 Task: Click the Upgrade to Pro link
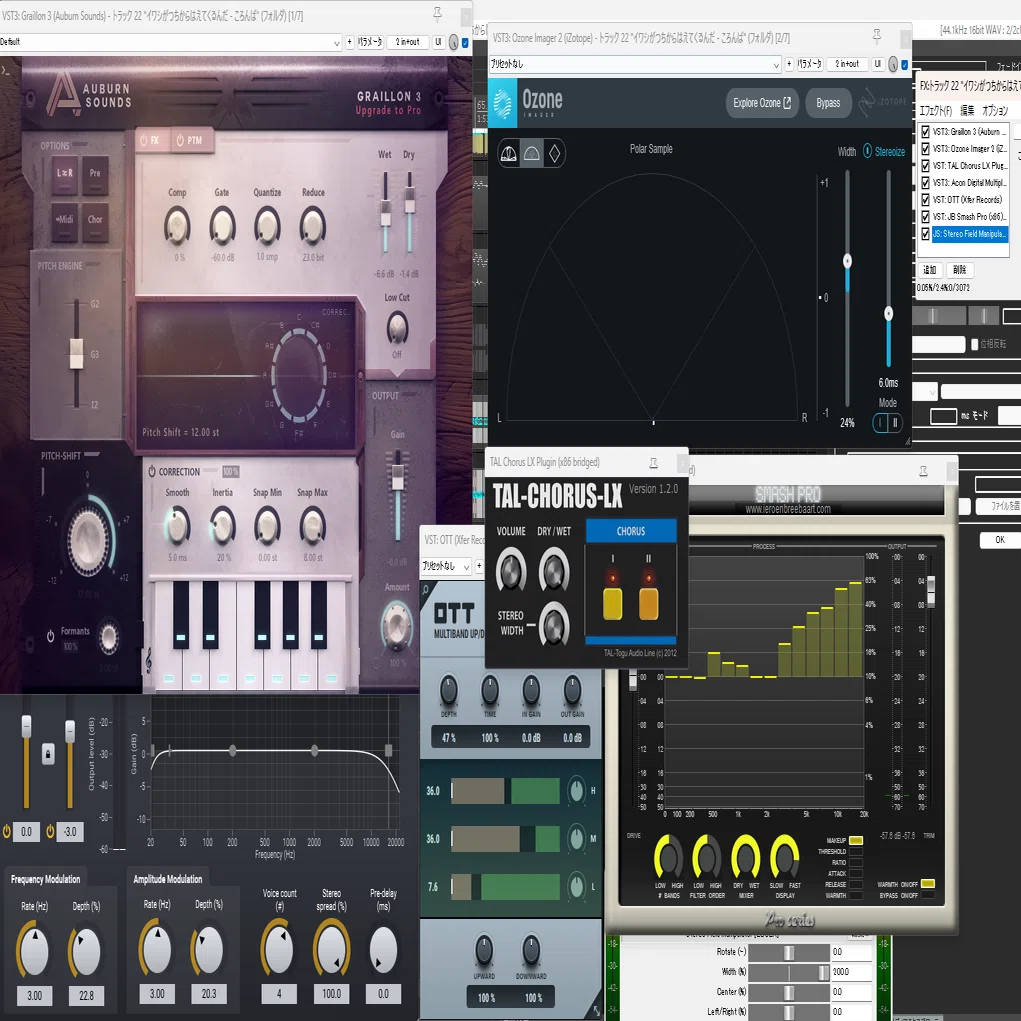pos(388,111)
